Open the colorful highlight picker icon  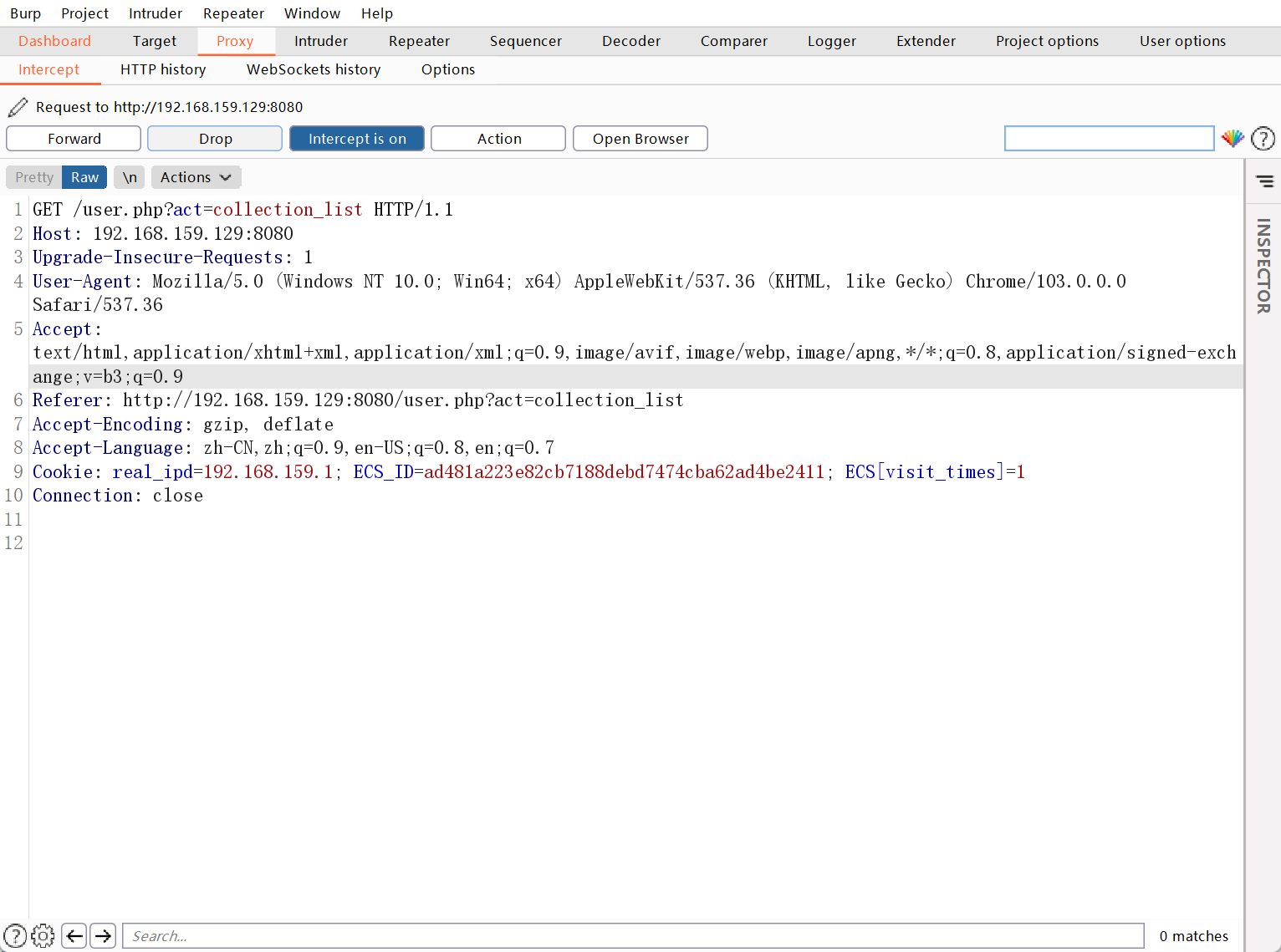click(x=1233, y=139)
